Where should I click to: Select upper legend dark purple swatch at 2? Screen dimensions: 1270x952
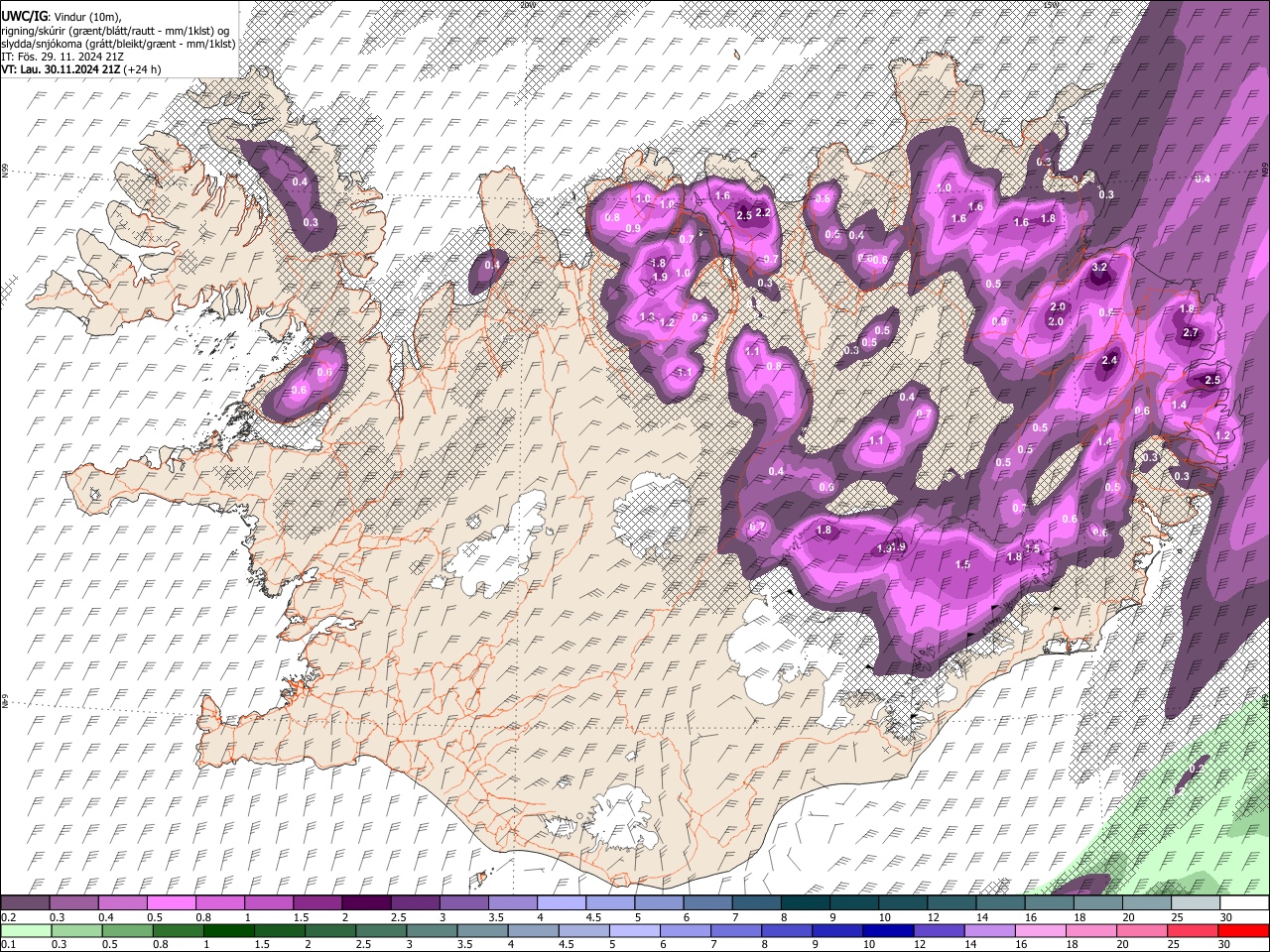(365, 903)
